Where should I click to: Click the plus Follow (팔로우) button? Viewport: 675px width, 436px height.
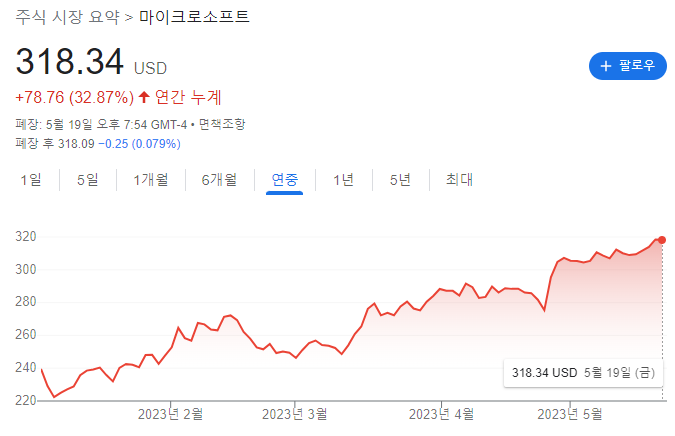click(x=627, y=66)
